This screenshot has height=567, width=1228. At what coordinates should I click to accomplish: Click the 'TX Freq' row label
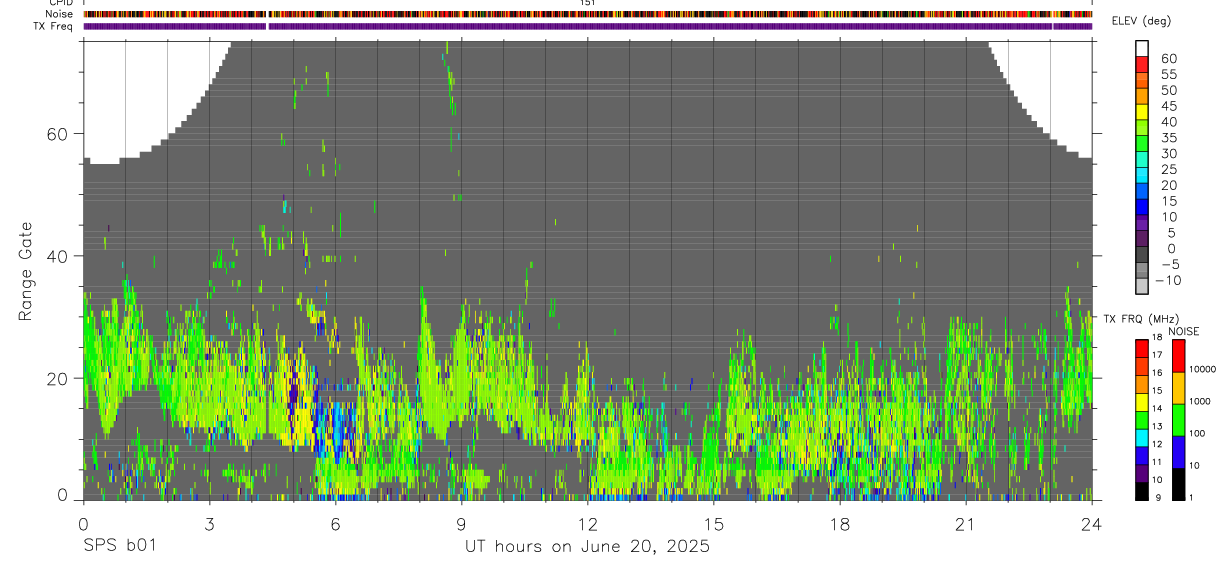click(54, 26)
